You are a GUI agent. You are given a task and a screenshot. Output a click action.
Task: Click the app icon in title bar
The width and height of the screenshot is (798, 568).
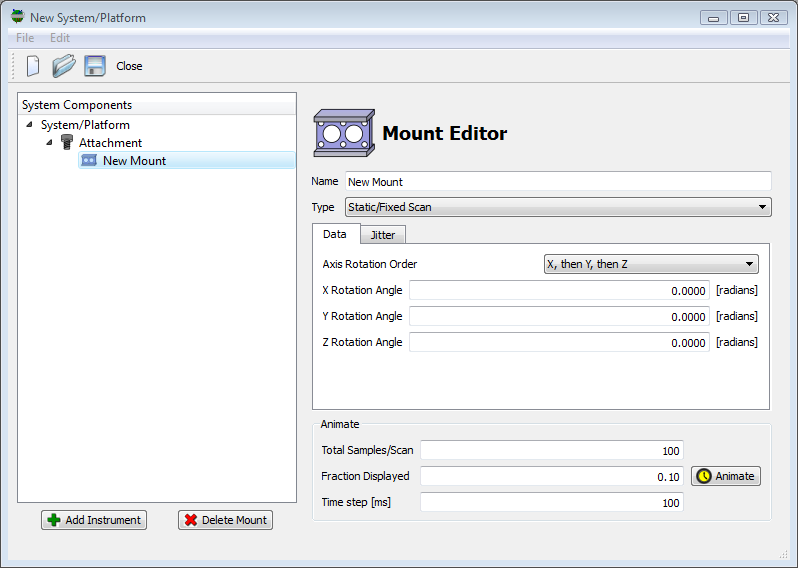17,17
